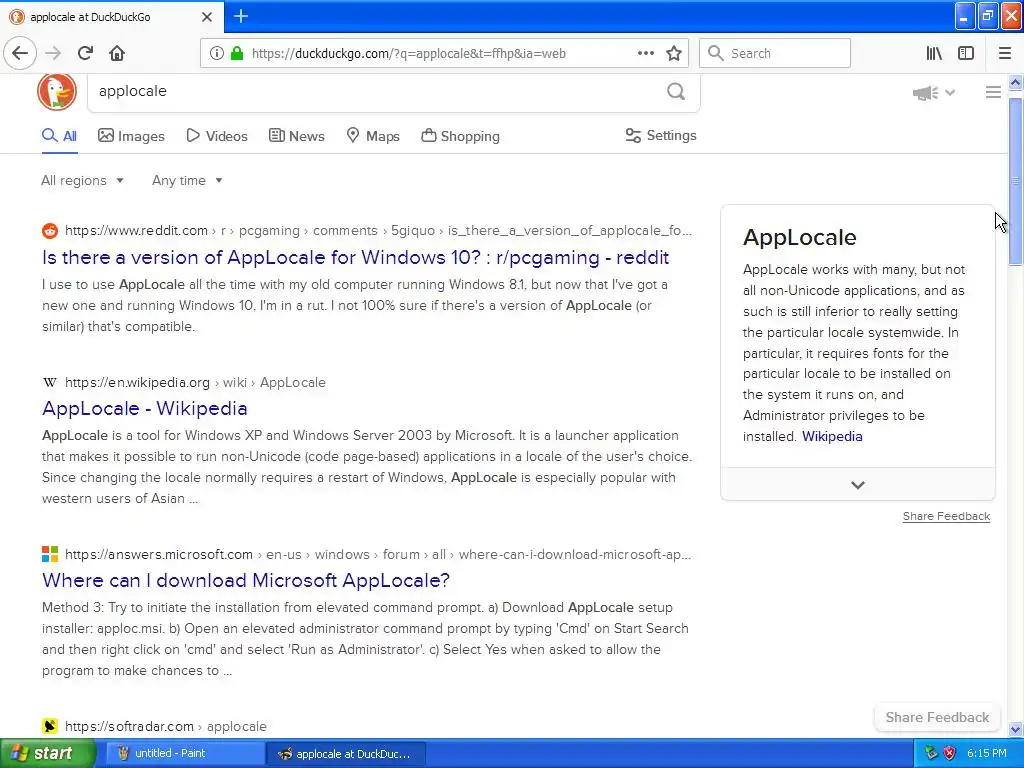Viewport: 1024px width, 768px height.
Task: Open the Any time filter dropdown
Action: pos(187,180)
